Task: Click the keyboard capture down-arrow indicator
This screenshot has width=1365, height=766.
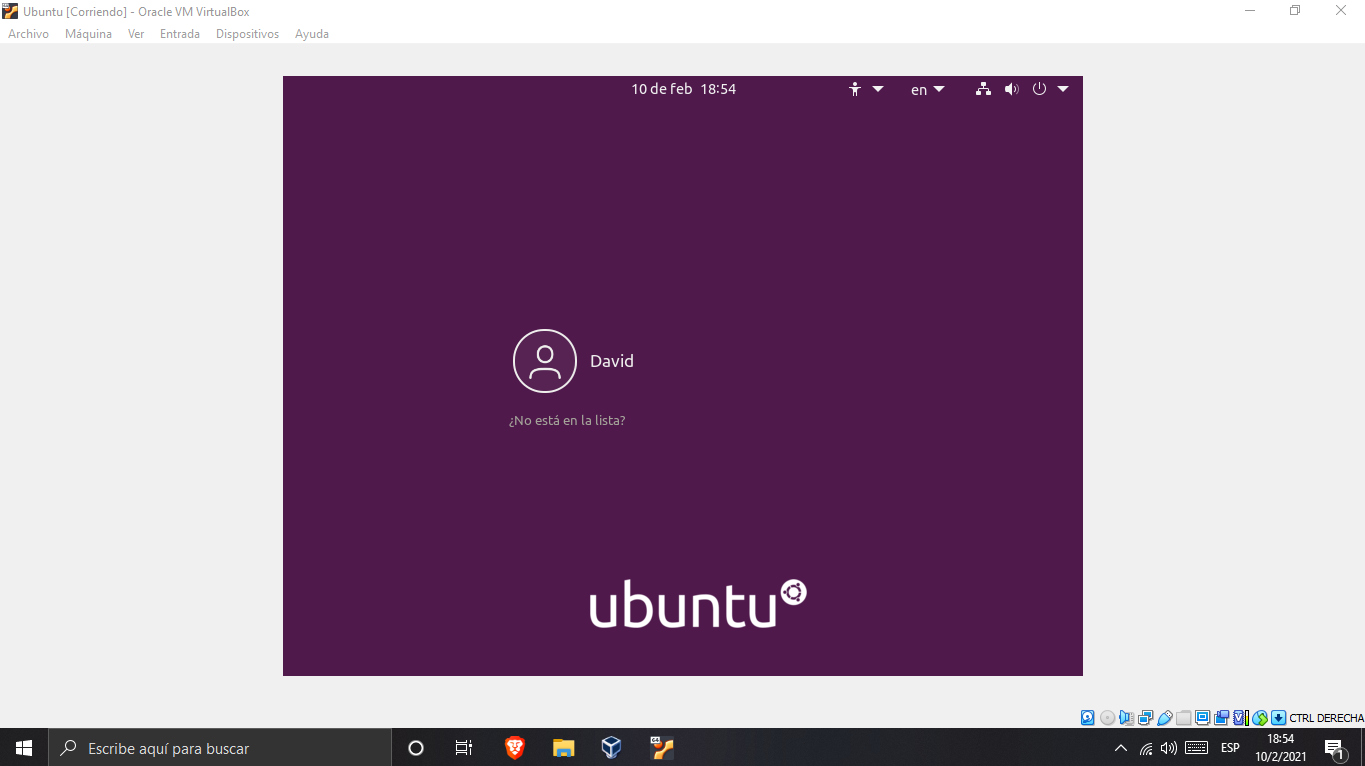Action: [1278, 718]
